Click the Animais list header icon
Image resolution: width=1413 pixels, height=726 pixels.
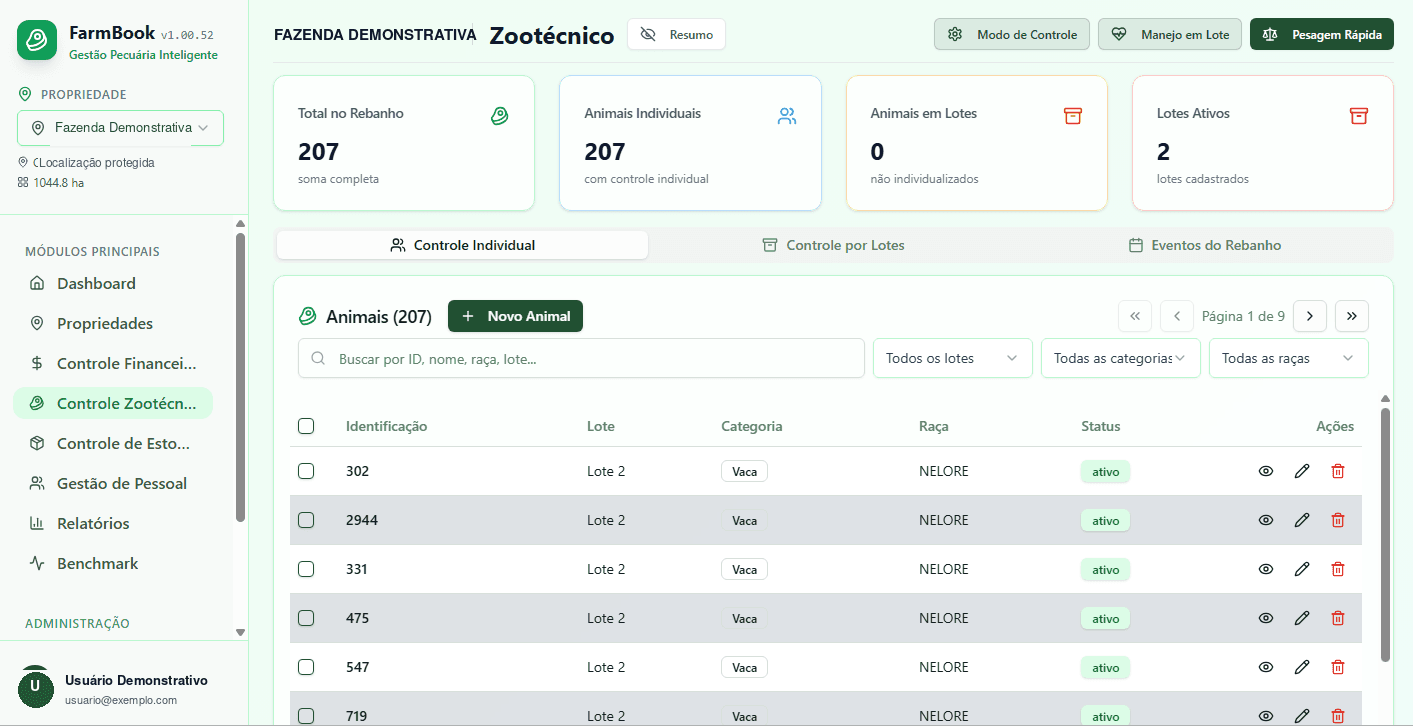point(308,317)
